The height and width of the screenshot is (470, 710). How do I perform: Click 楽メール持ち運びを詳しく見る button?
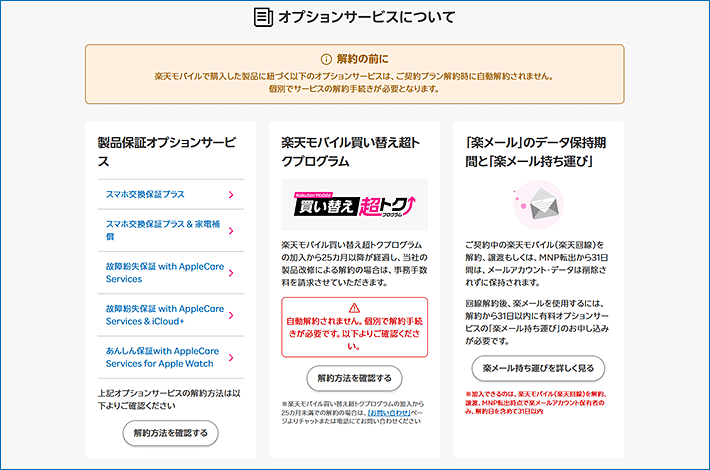tap(538, 368)
